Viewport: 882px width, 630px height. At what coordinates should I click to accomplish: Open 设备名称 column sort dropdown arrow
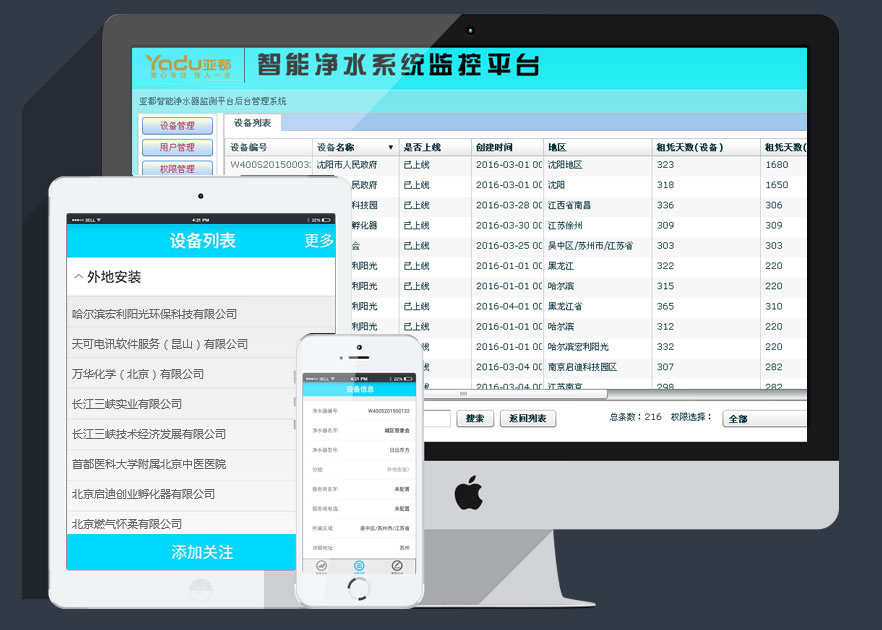point(390,147)
